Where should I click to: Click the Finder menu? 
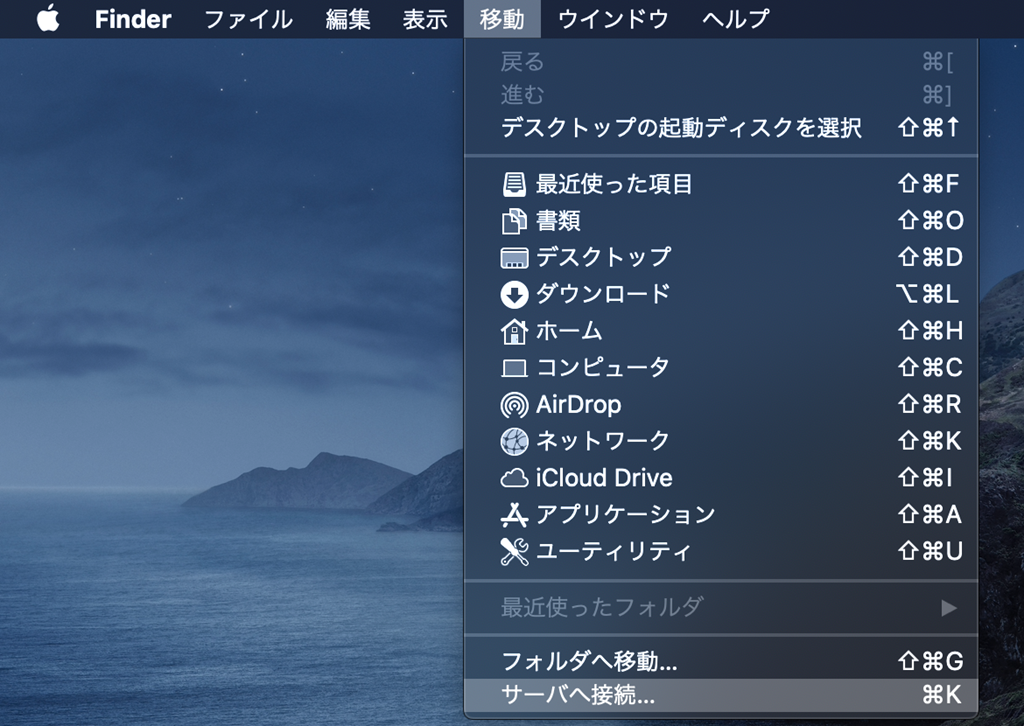coord(133,19)
